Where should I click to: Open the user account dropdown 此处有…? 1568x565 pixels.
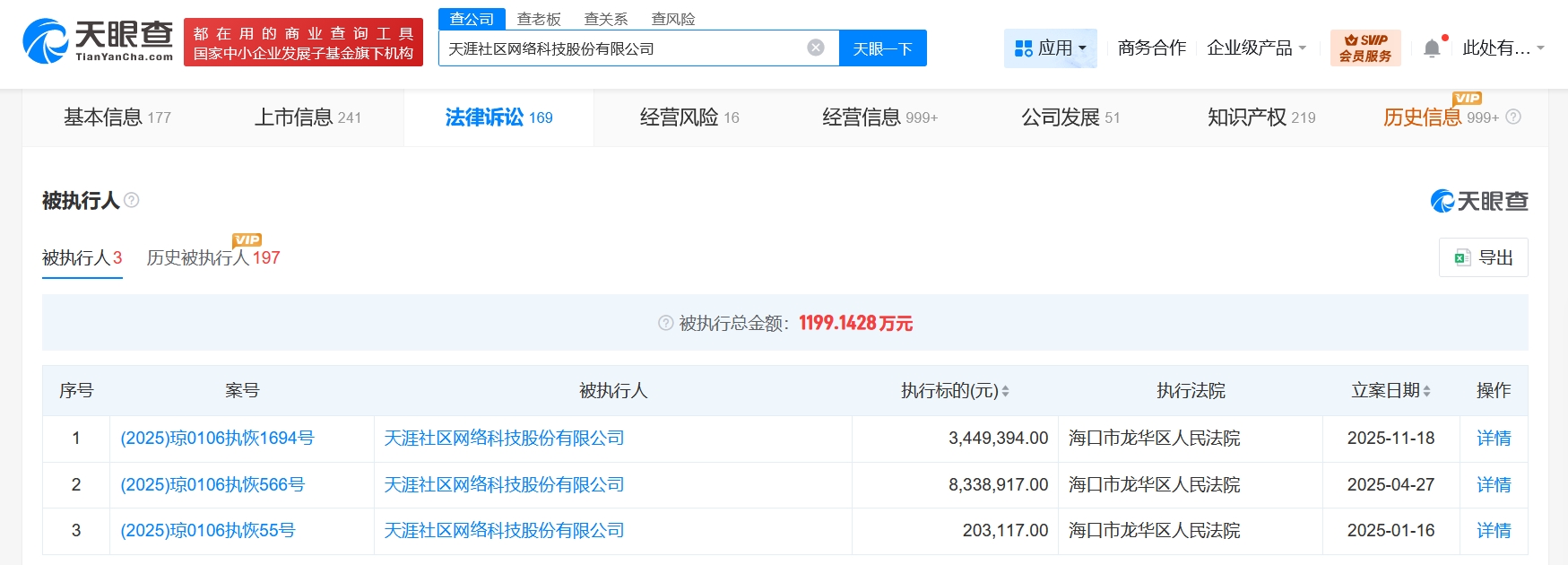1503,48
